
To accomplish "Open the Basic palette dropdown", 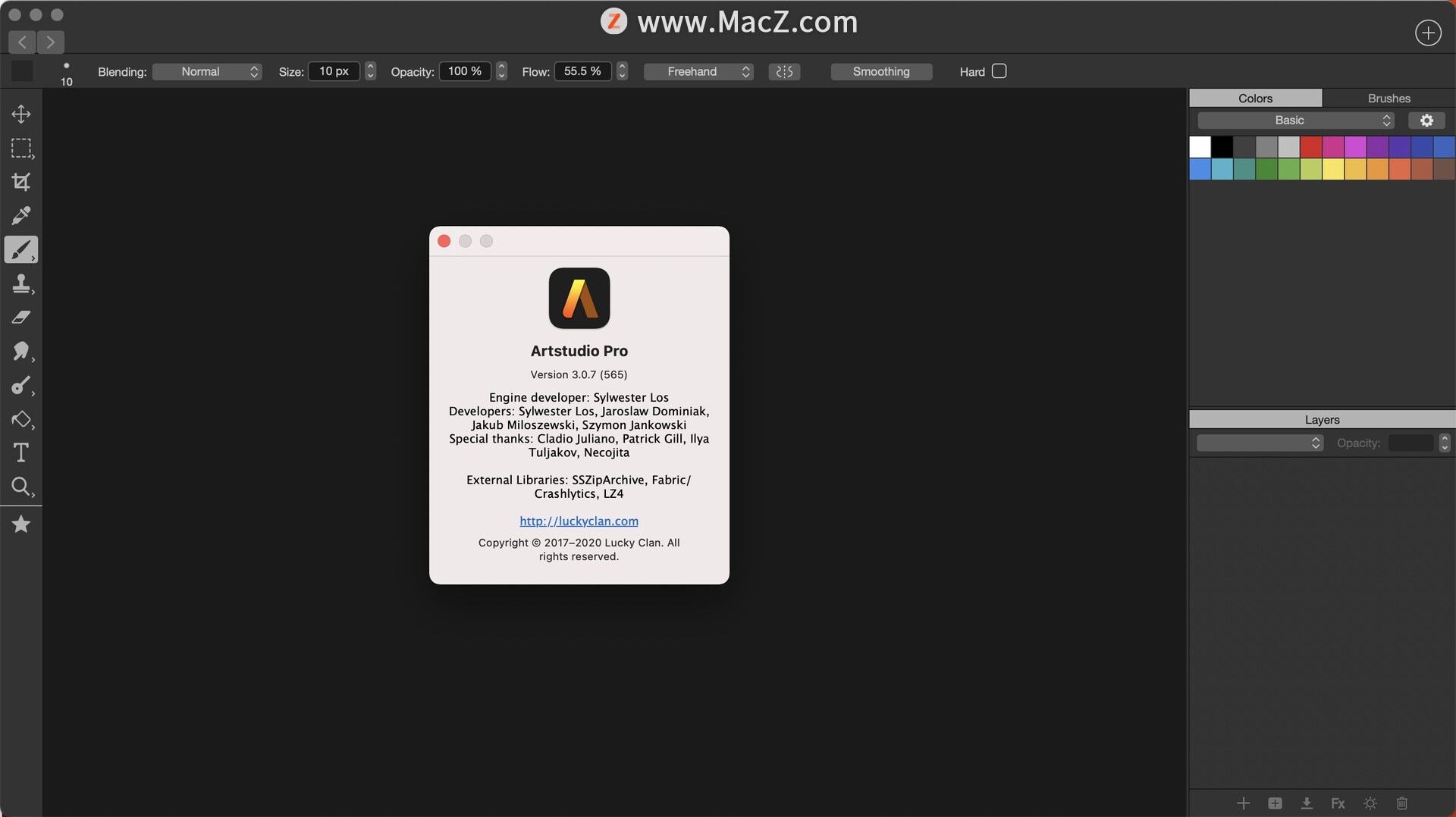I will 1296,121.
